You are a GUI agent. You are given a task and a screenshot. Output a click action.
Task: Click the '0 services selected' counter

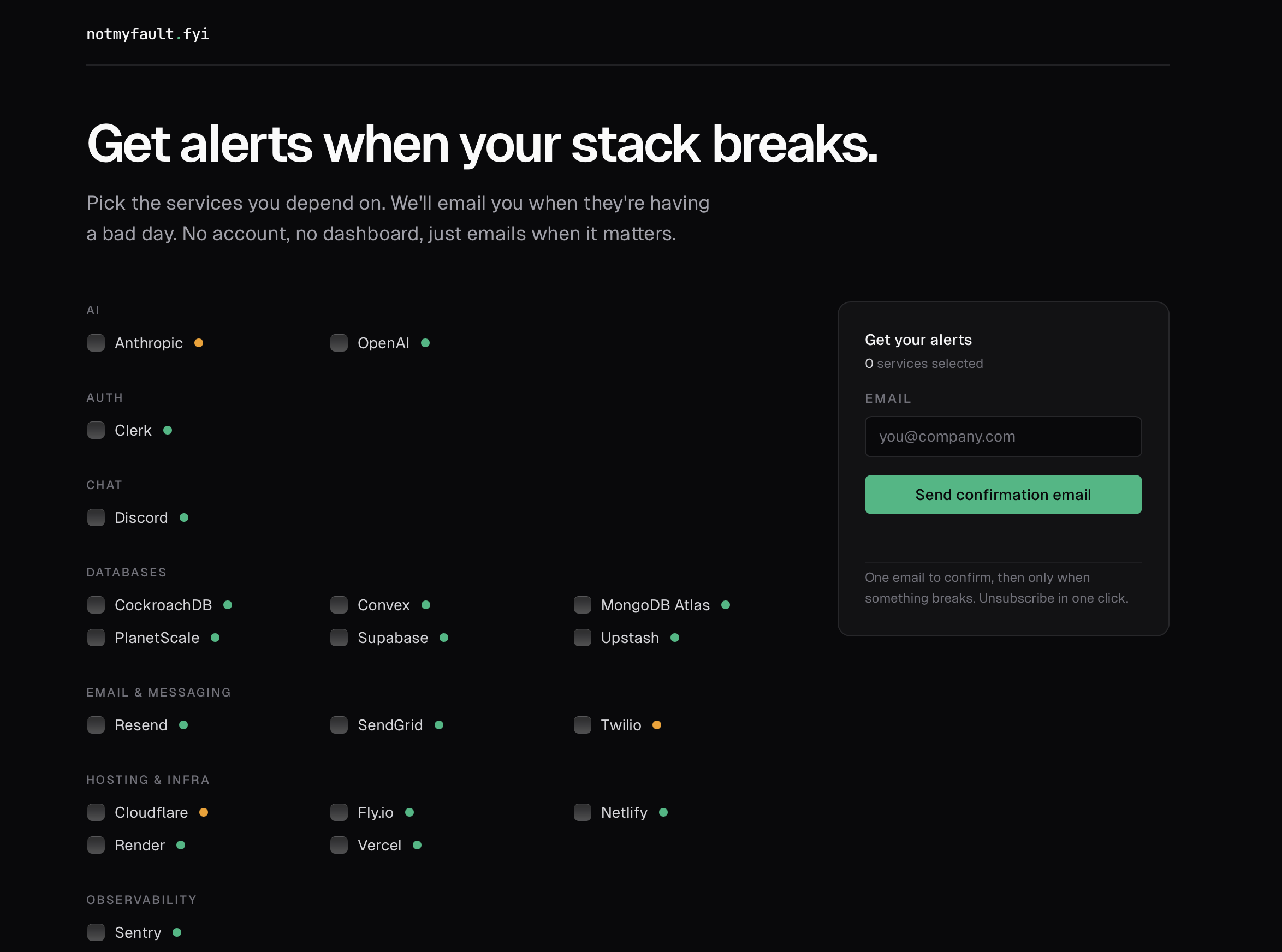pyautogui.click(x=924, y=364)
